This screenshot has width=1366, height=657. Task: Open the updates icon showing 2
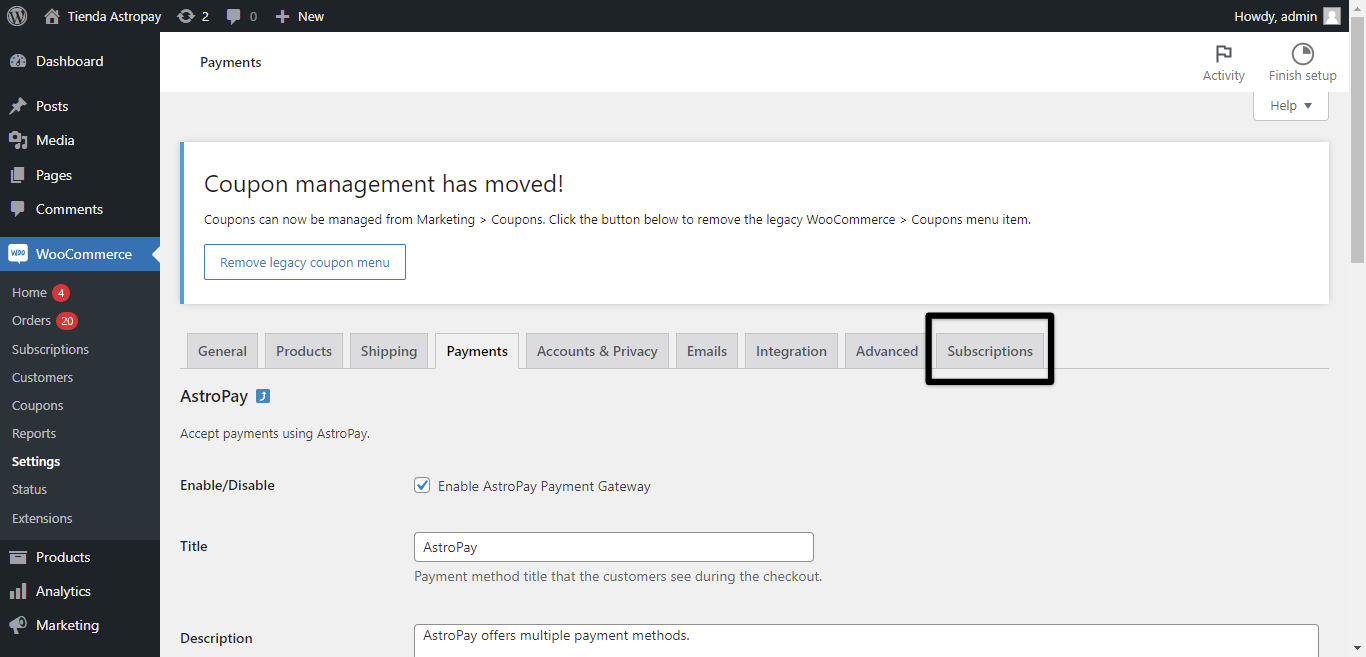(x=186, y=16)
